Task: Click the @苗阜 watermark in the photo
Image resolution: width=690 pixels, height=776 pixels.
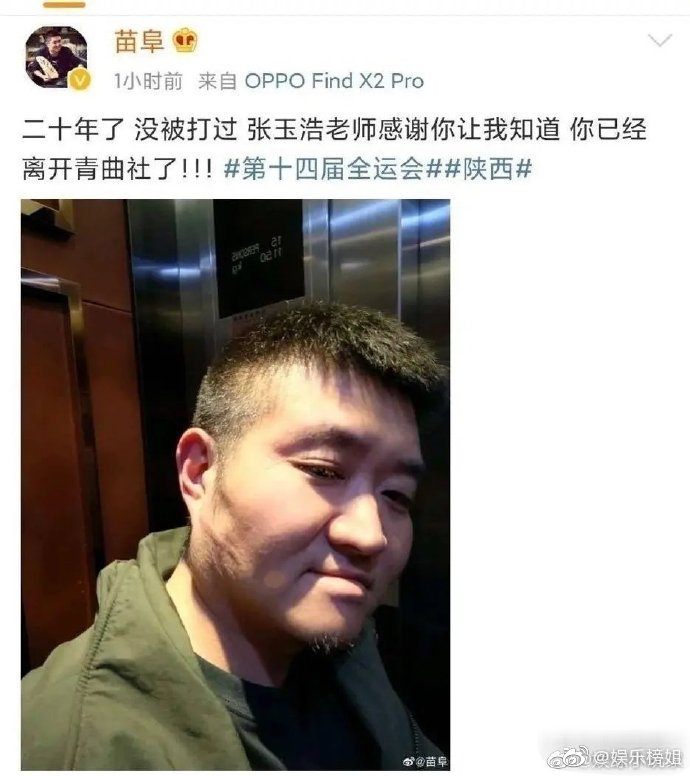Action: coord(432,762)
